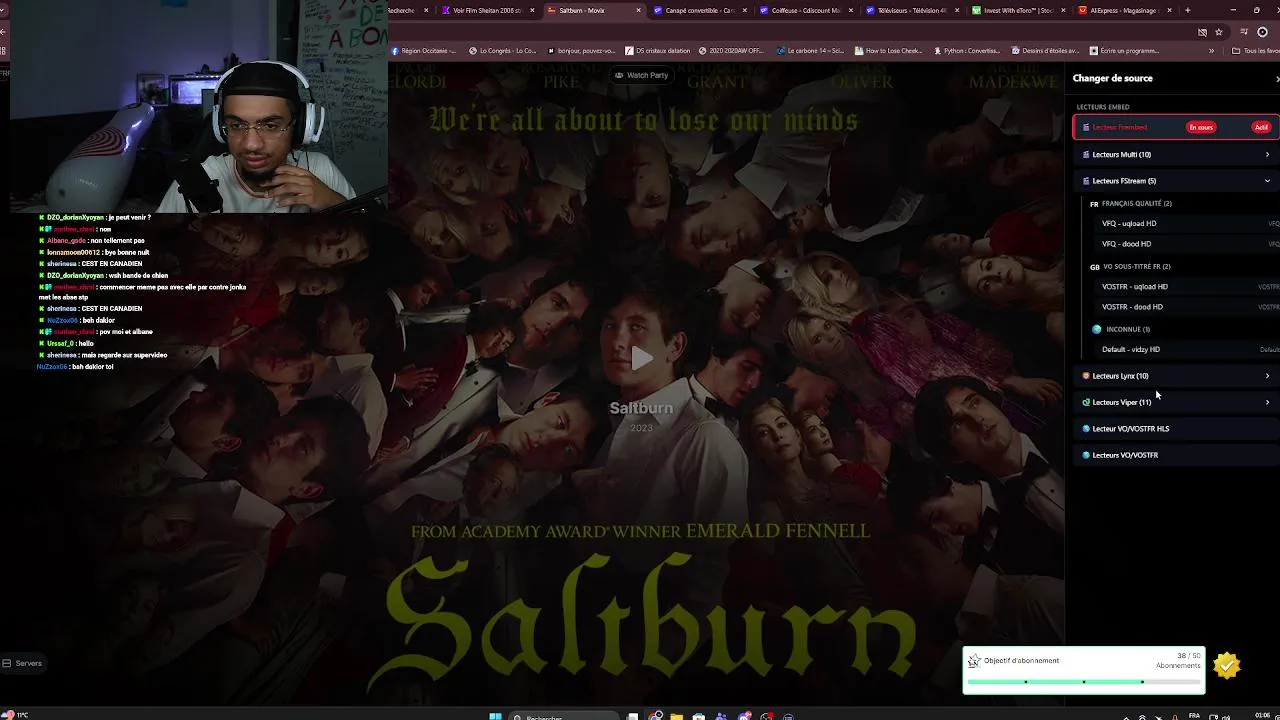
Task: Open the Windows Start menu
Action: tap(494, 716)
